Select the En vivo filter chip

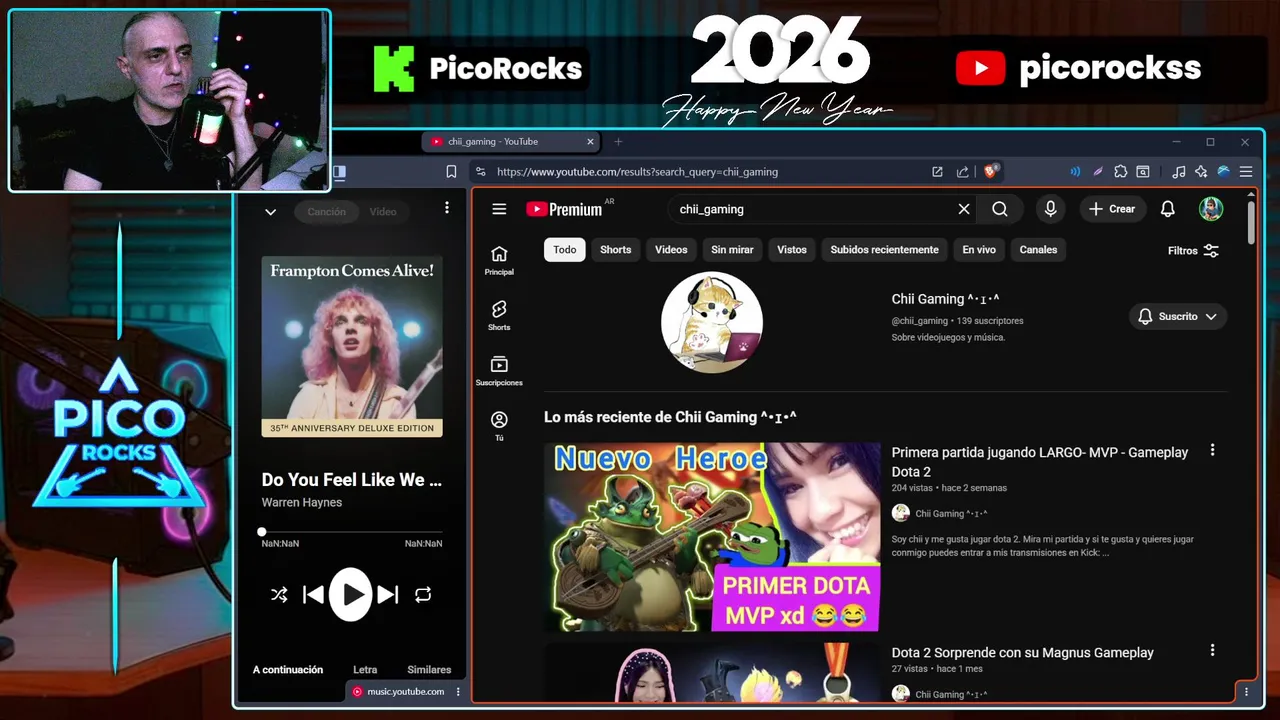coord(979,249)
